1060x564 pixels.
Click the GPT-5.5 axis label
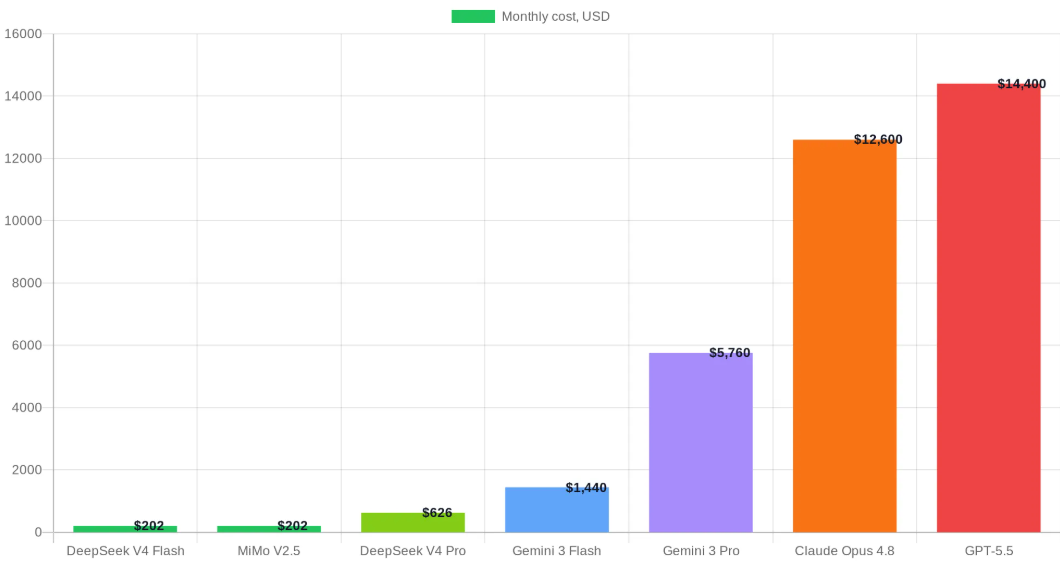tap(989, 551)
